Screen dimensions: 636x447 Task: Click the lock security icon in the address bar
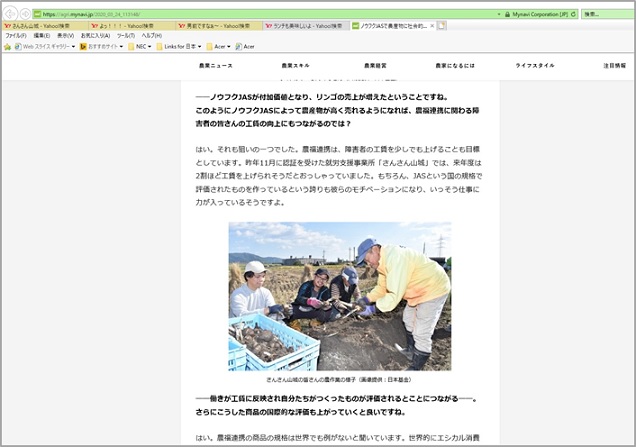click(507, 14)
